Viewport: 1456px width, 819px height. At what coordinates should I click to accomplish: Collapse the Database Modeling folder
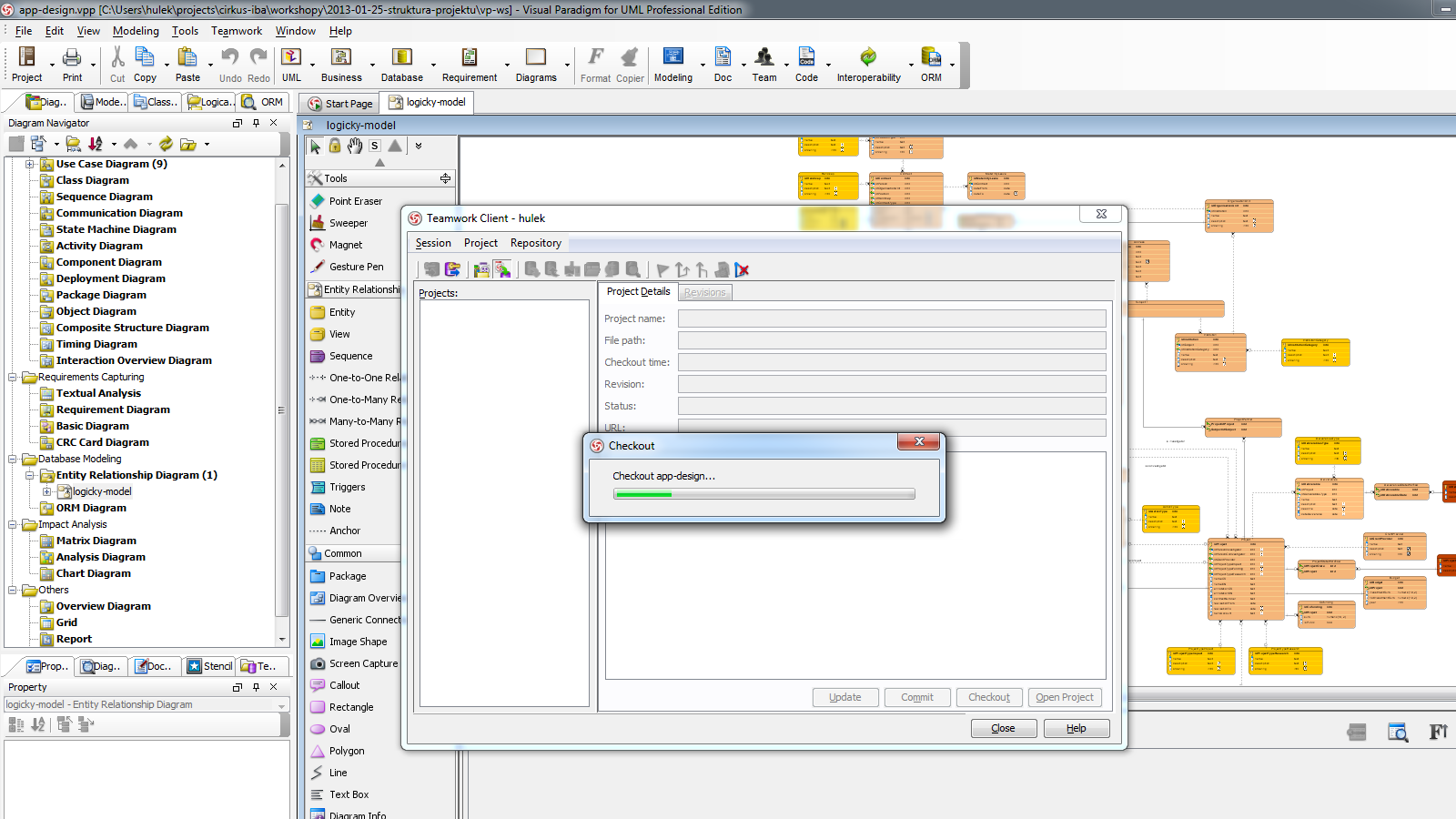point(12,459)
